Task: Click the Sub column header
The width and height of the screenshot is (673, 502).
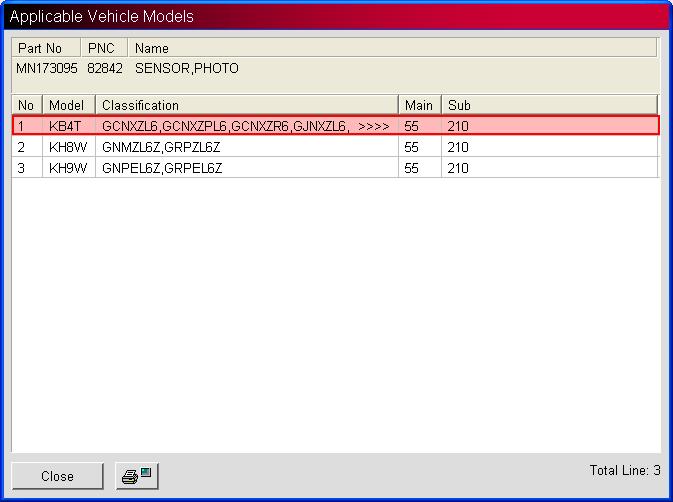Action: [549, 105]
